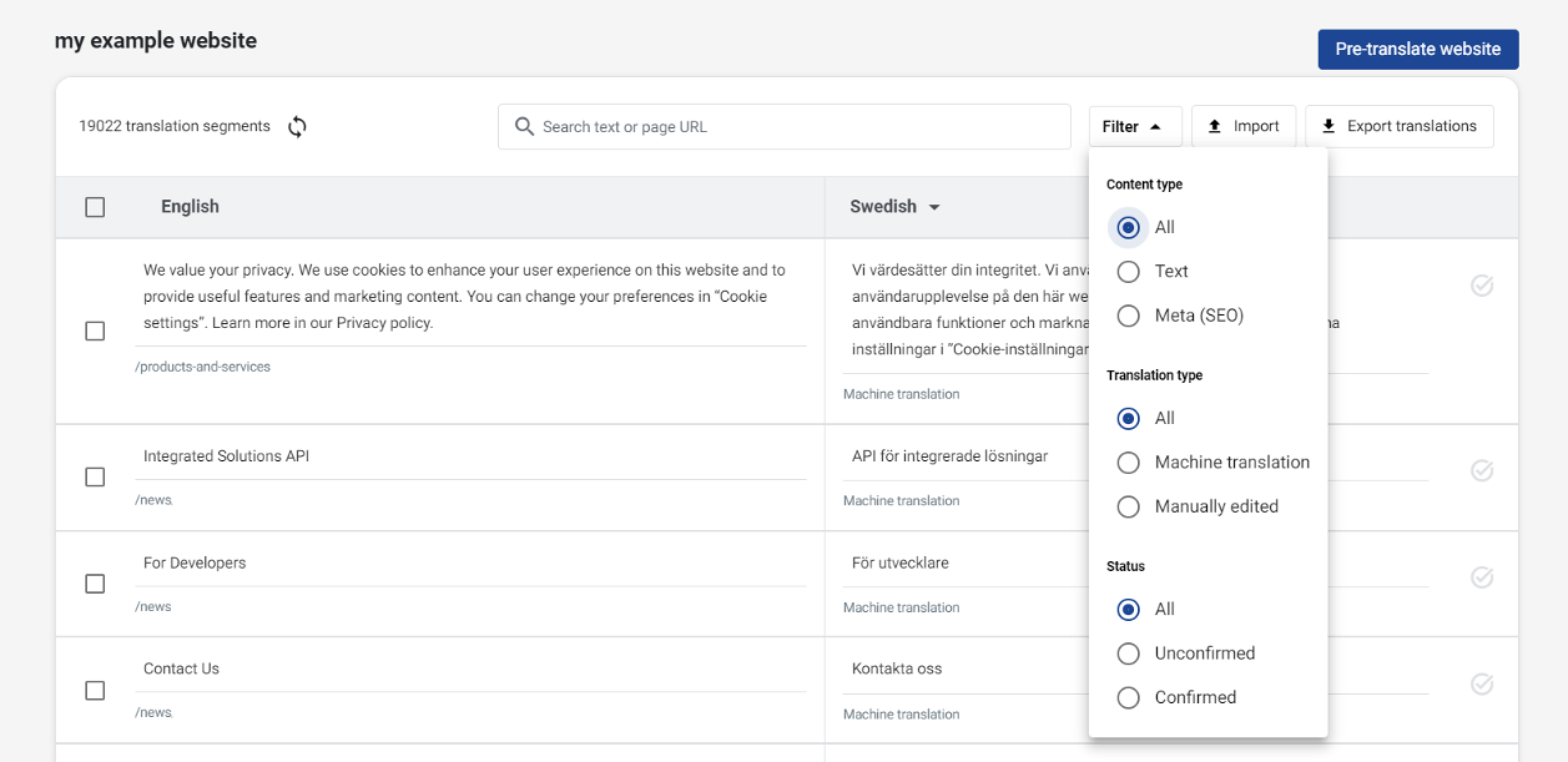Check the Integrated Solutions API row checkbox

(x=95, y=477)
